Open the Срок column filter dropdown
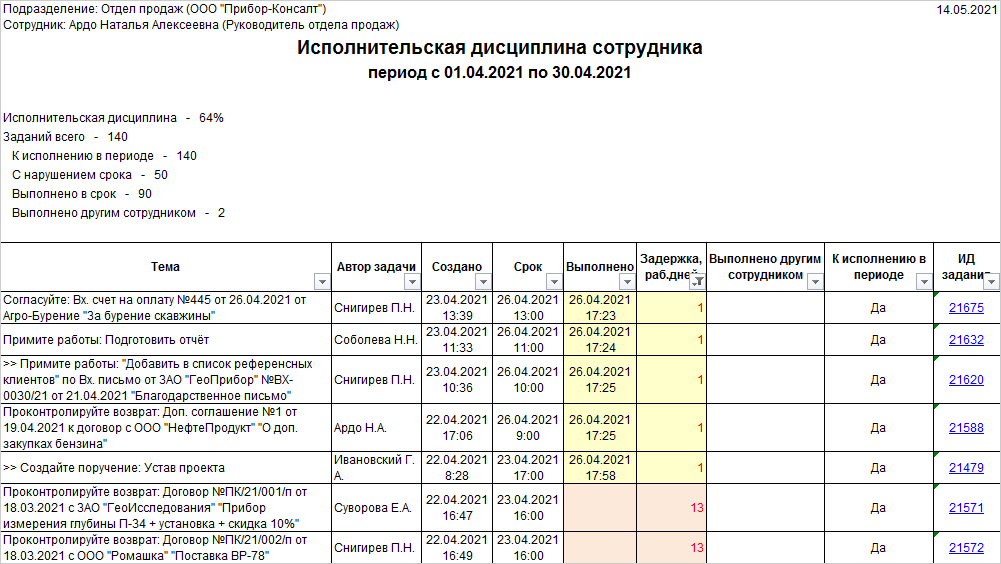Image resolution: width=1001 pixels, height=564 pixels. pyautogui.click(x=556, y=282)
